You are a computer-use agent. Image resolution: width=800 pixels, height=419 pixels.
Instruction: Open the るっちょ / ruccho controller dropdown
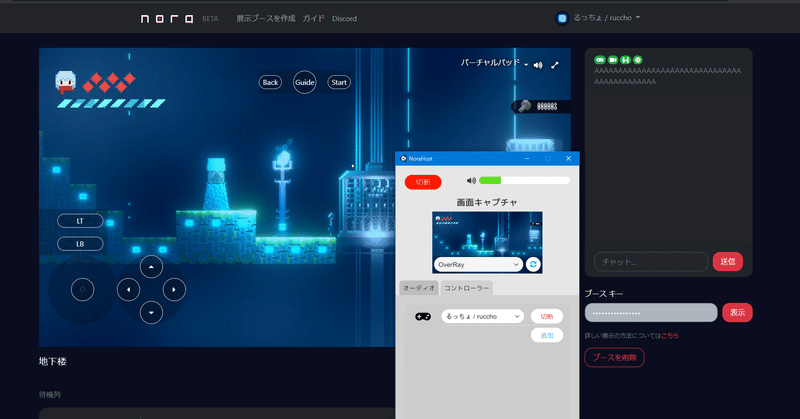483,316
